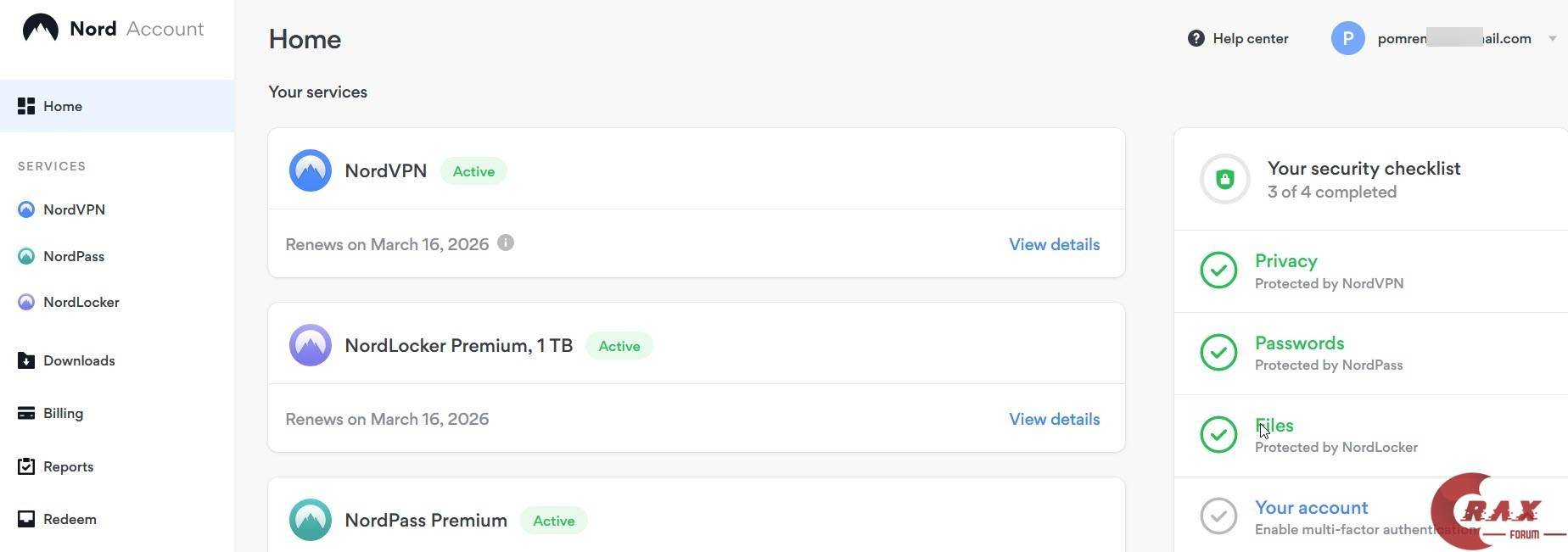1568x552 pixels.
Task: Click the unchecked Your account circle
Action: (1218, 516)
